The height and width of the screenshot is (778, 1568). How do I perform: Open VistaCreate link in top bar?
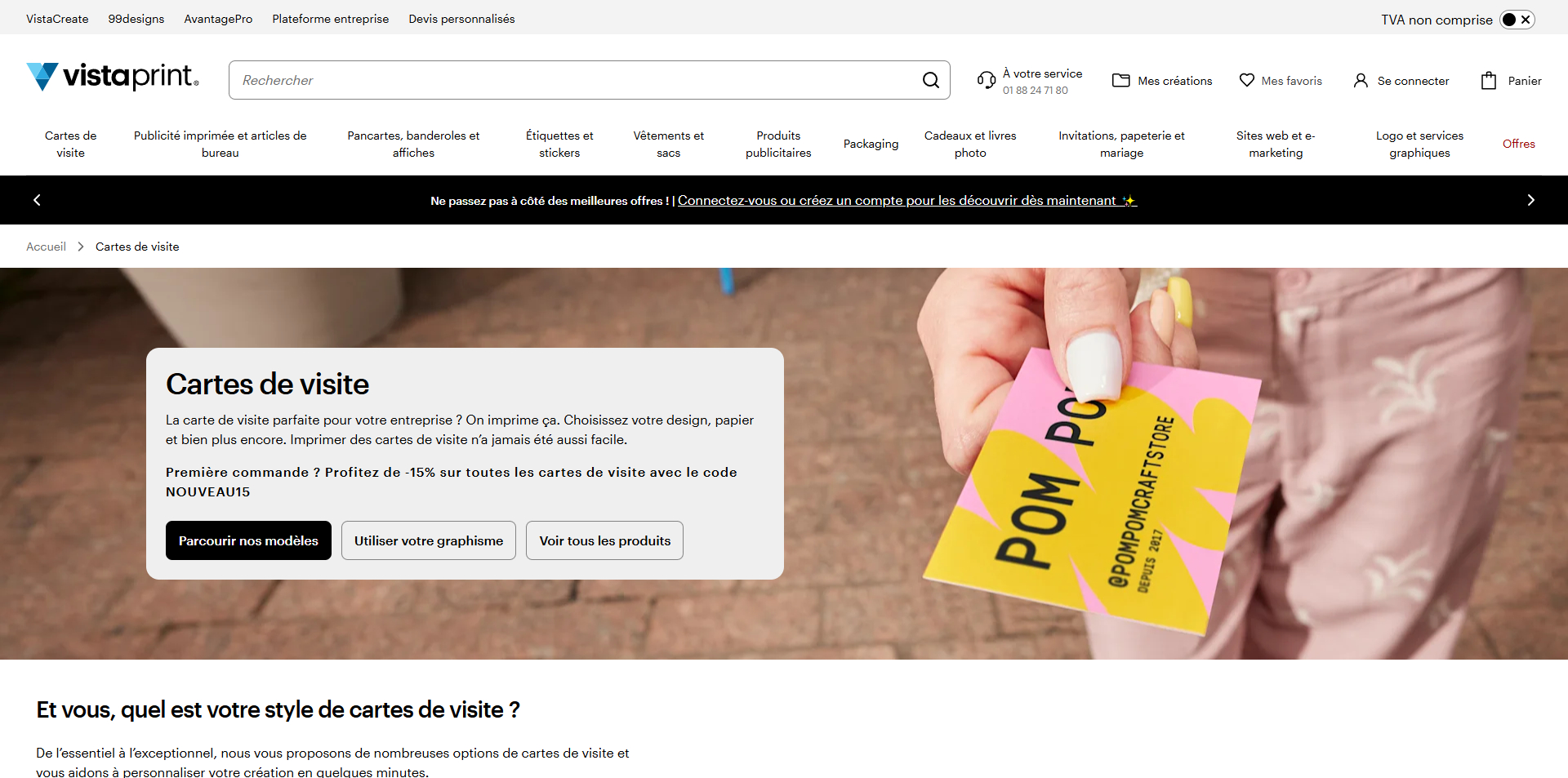click(57, 19)
